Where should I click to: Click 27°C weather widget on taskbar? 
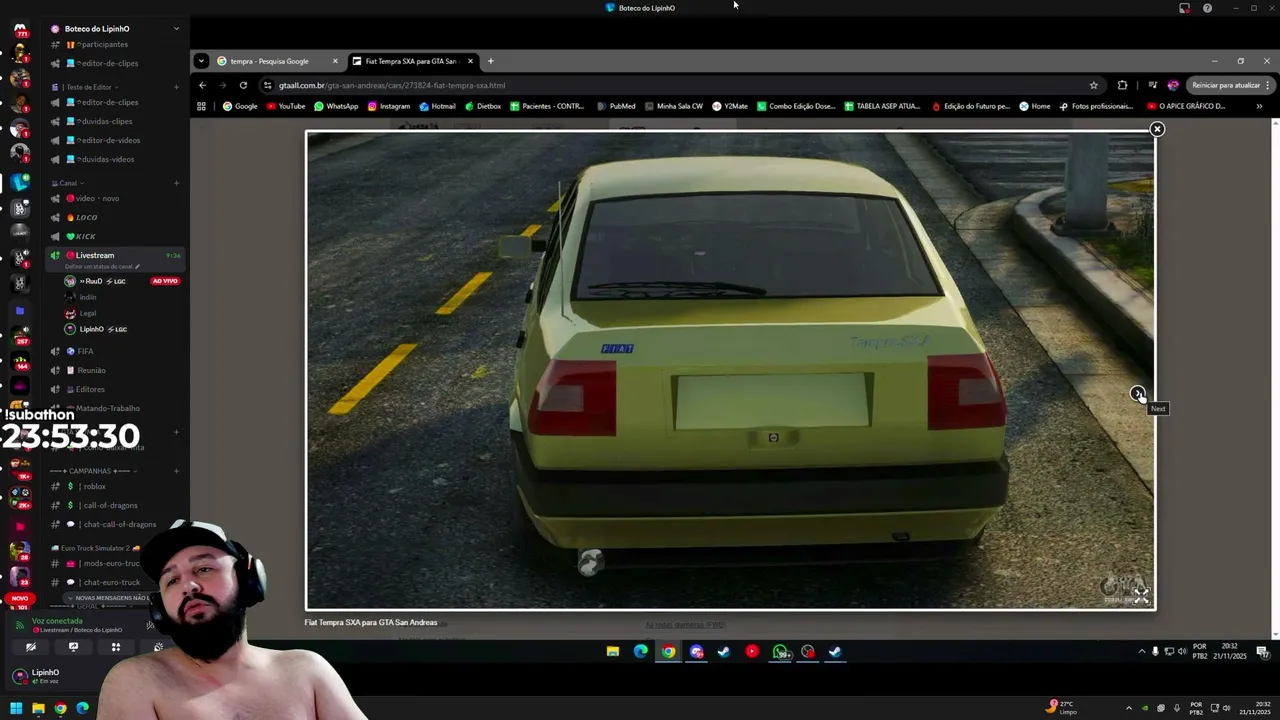click(x=1061, y=708)
